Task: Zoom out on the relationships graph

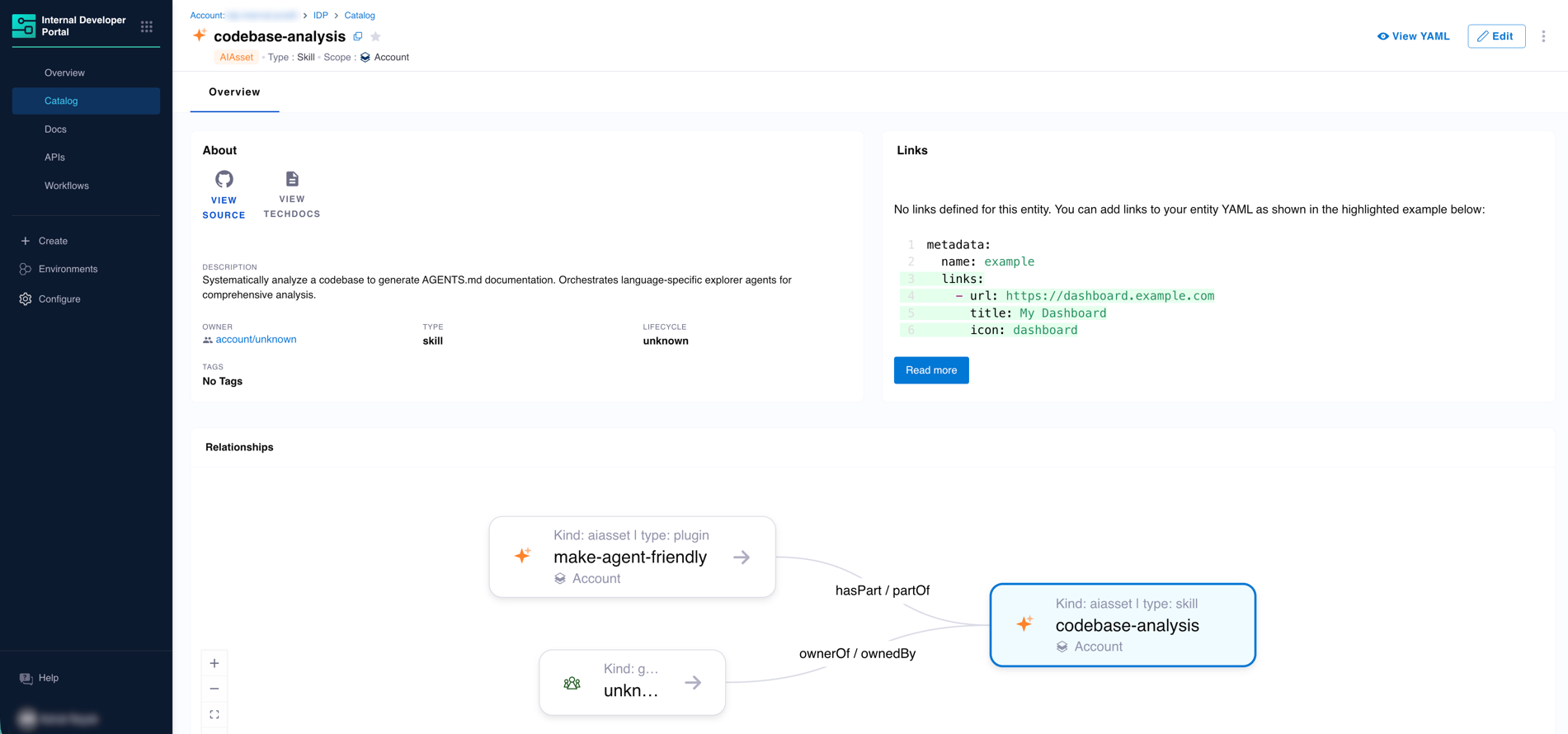Action: pos(214,689)
